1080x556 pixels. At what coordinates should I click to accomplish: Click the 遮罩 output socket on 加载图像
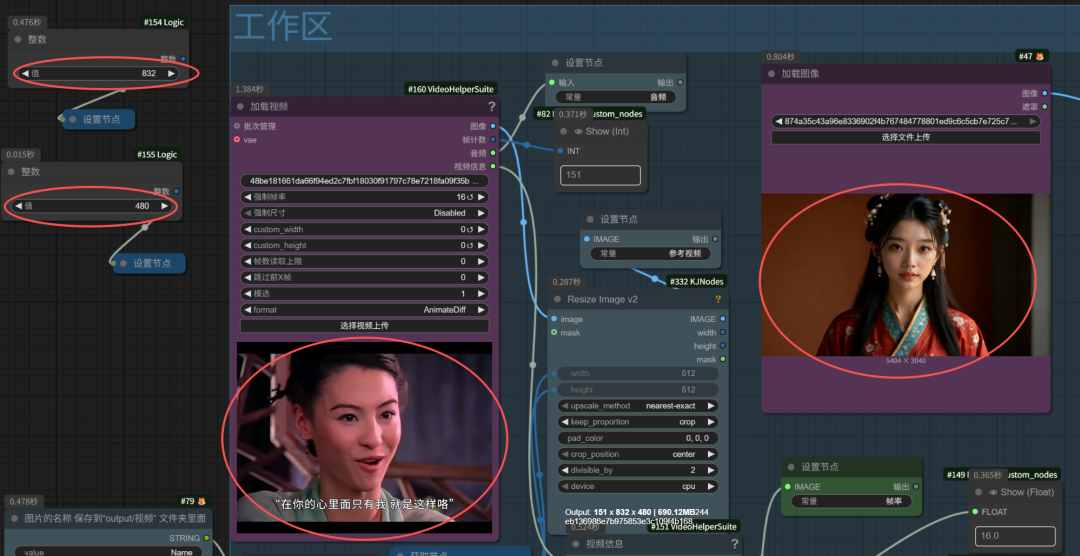click(x=1044, y=107)
